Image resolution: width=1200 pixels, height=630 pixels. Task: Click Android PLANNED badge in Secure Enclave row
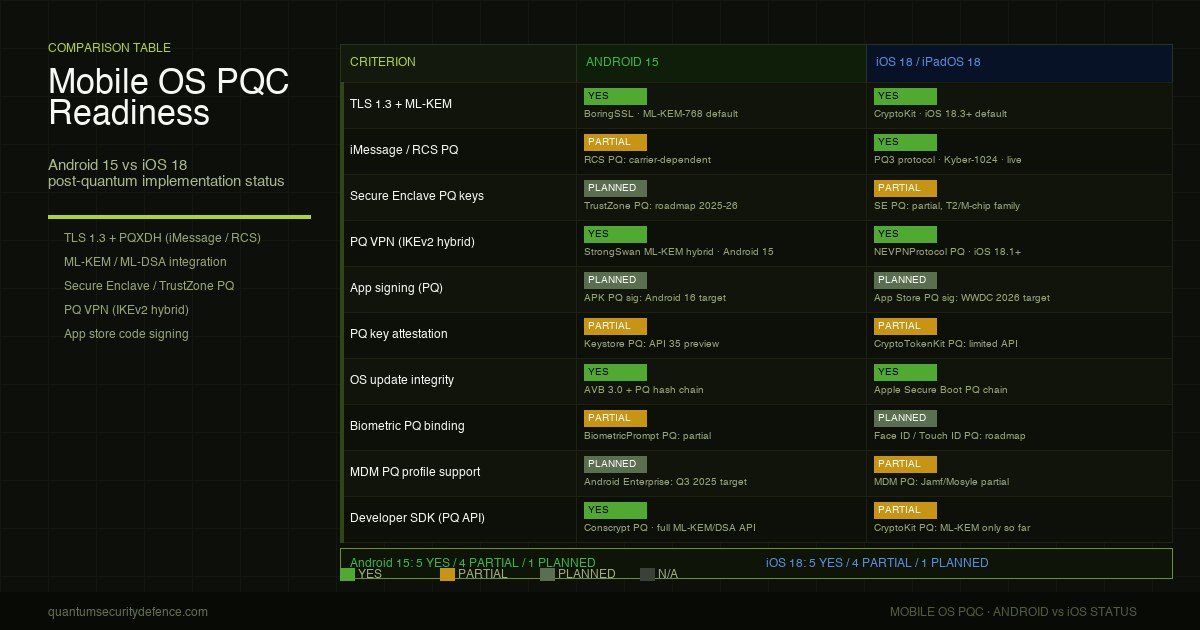tap(615, 188)
